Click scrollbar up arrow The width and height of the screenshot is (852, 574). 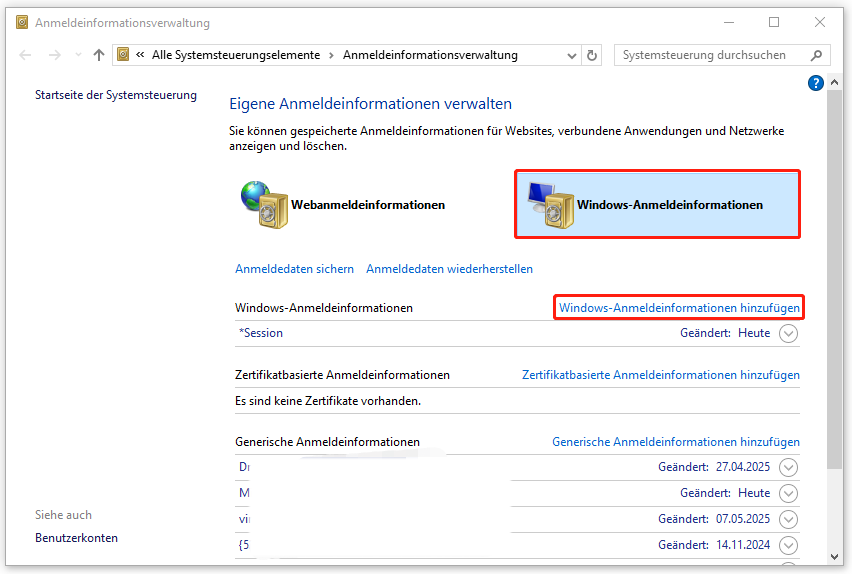click(835, 82)
